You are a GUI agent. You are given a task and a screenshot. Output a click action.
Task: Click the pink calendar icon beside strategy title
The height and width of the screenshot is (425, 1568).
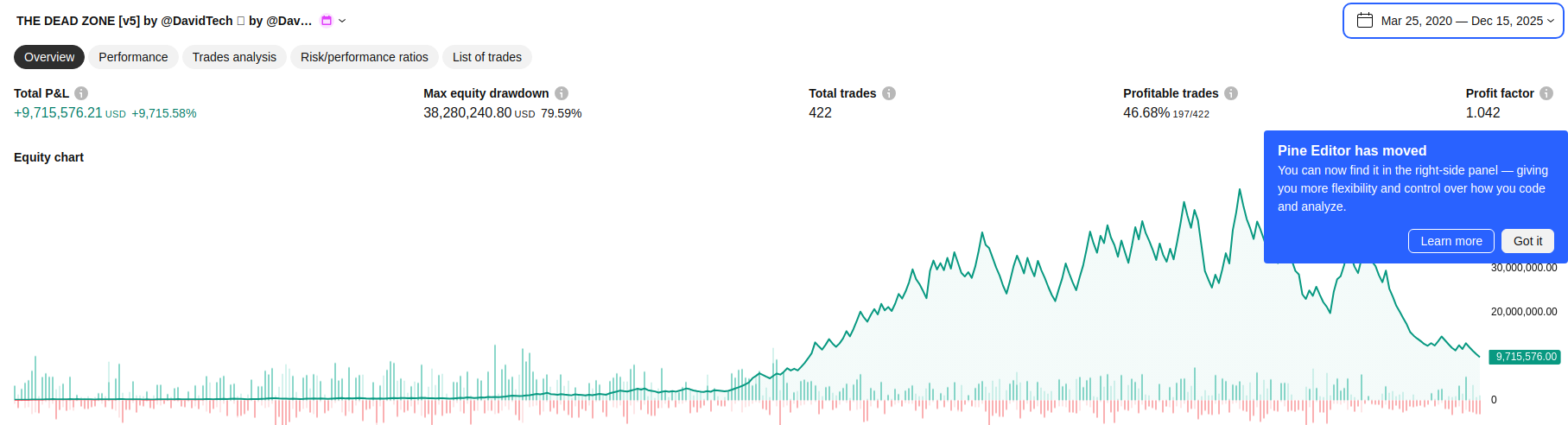pyautogui.click(x=327, y=21)
